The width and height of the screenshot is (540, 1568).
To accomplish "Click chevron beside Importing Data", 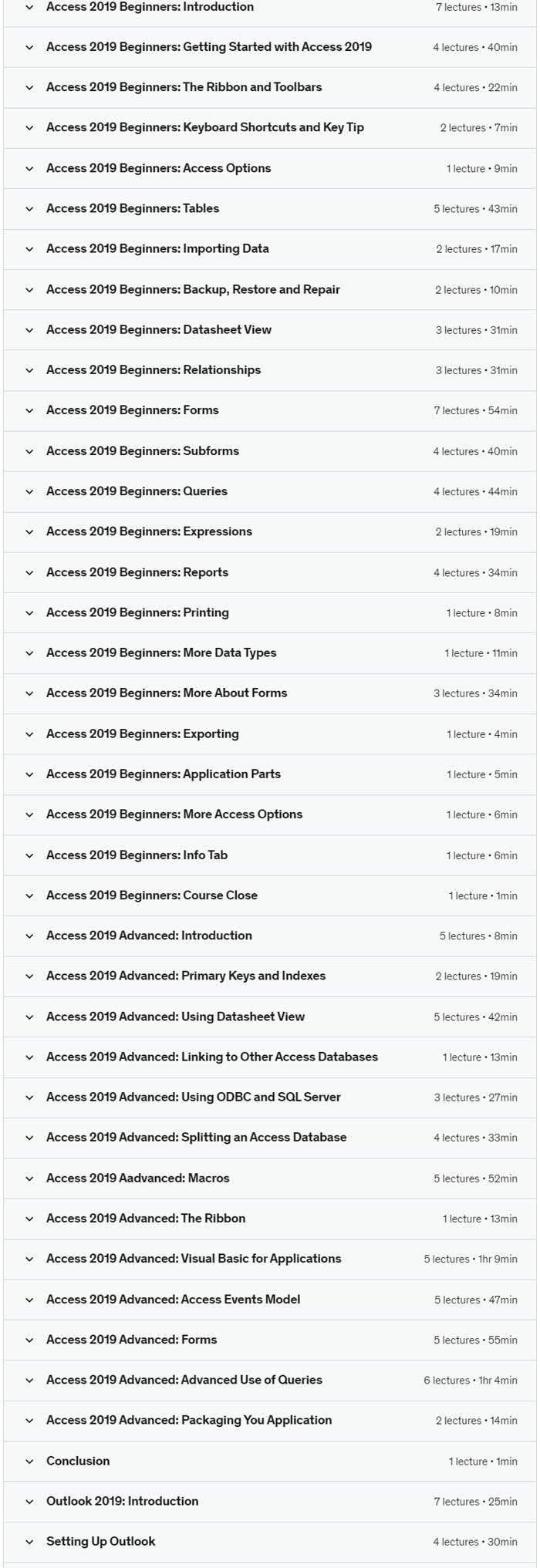I will [x=29, y=249].
